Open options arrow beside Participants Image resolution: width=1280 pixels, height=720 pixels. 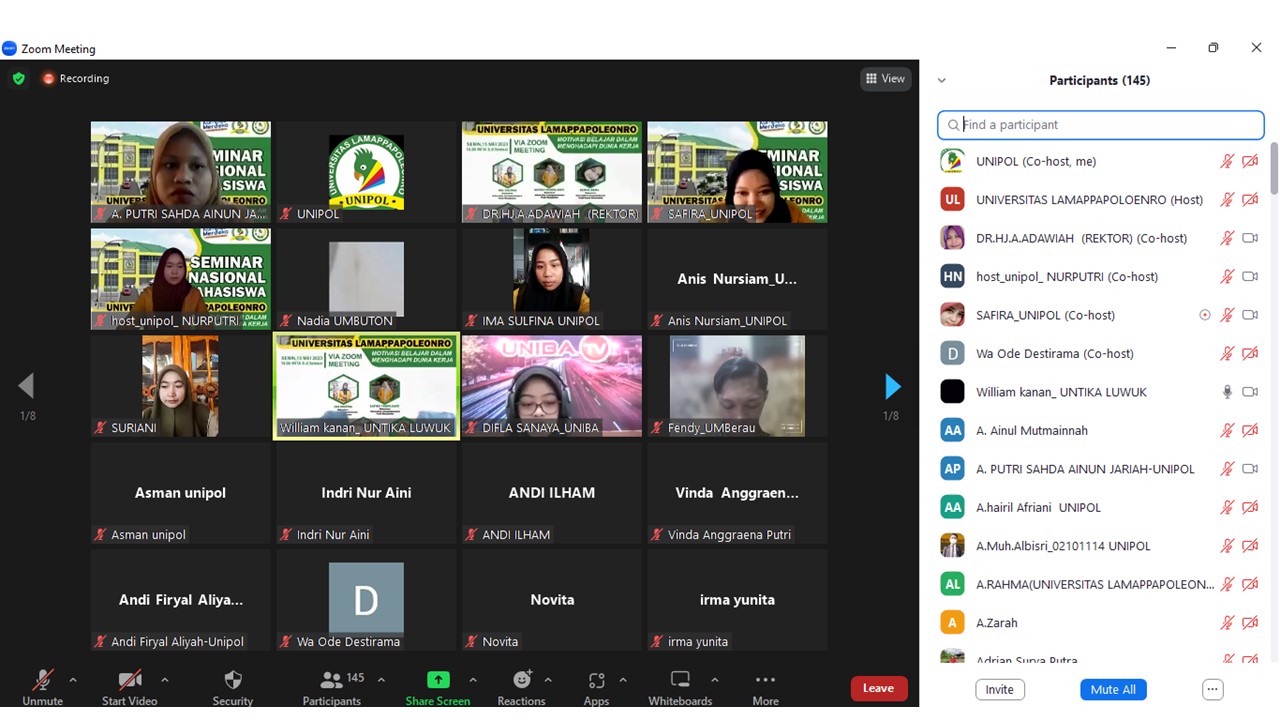(381, 680)
